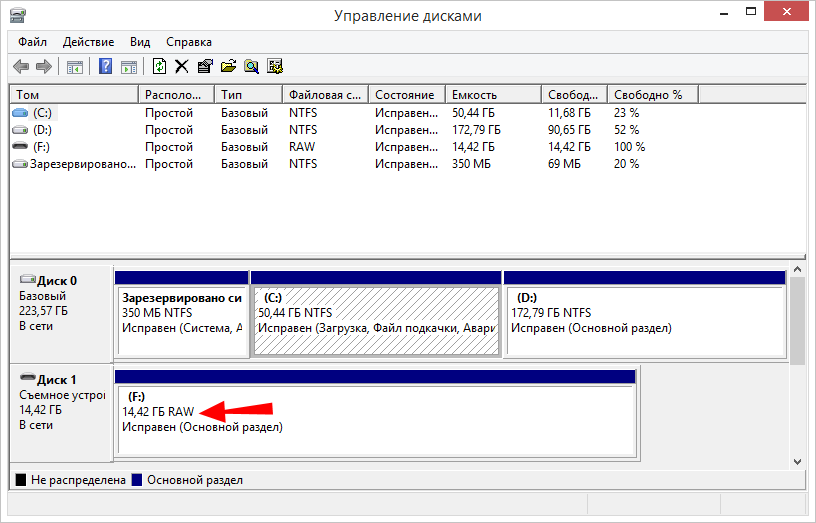The height and width of the screenshot is (523, 816).
Task: Click the Съемное устрой type text under Диск 1
Action: pyautogui.click(x=62, y=395)
